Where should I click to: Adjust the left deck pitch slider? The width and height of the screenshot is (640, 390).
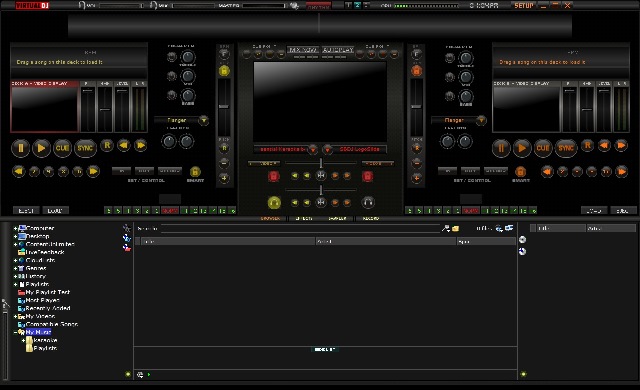pos(224,107)
